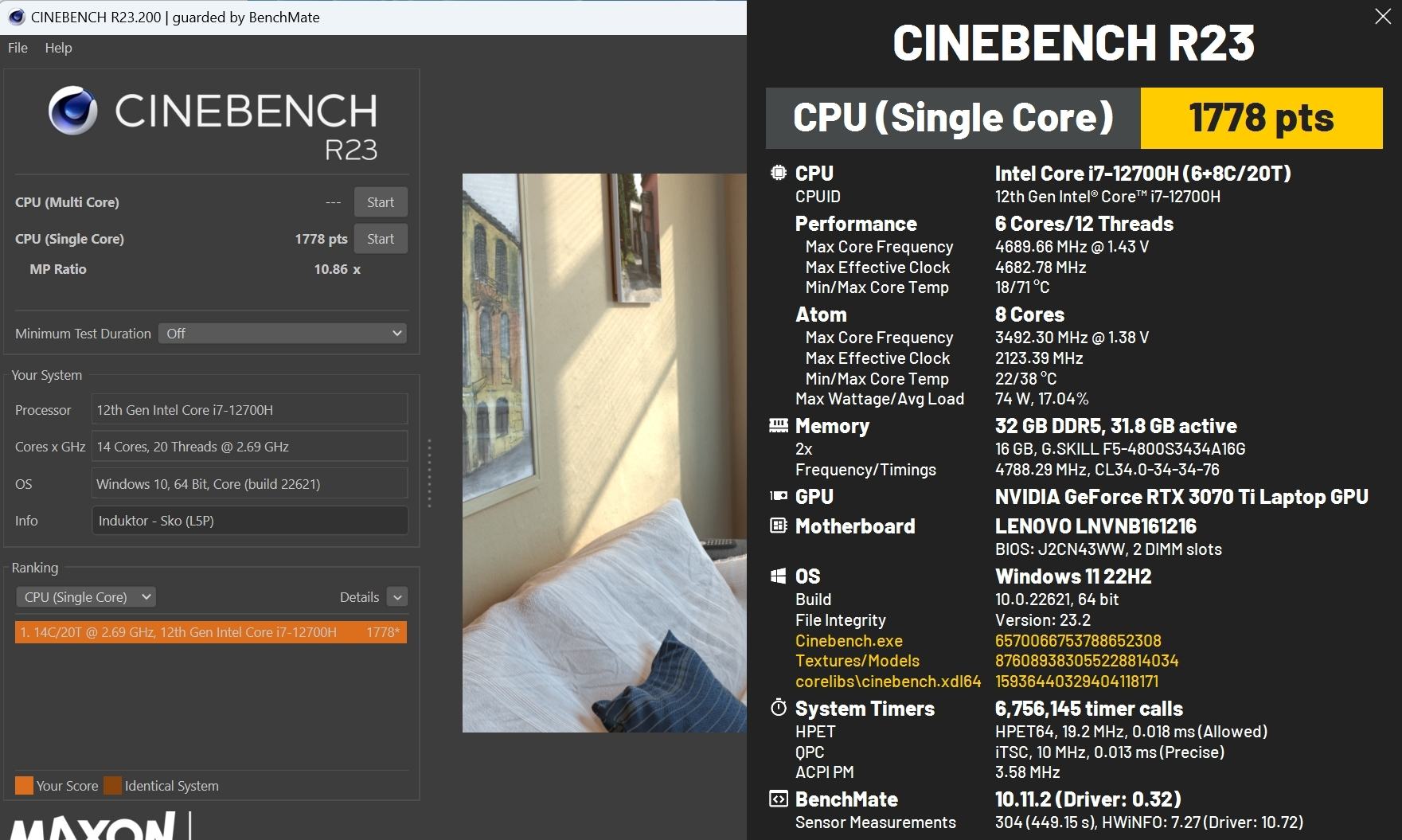Click the 1778 pts yellow score
Viewport: 1402px width, 840px height.
click(1262, 118)
